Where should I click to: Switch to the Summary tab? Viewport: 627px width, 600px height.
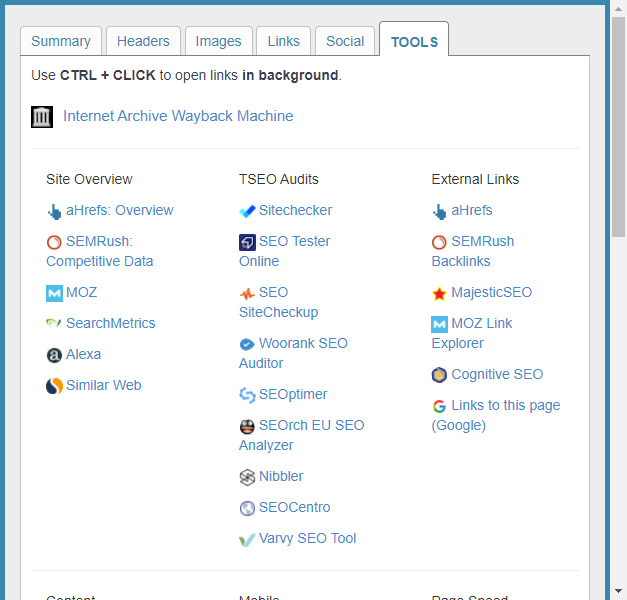pyautogui.click(x=61, y=41)
